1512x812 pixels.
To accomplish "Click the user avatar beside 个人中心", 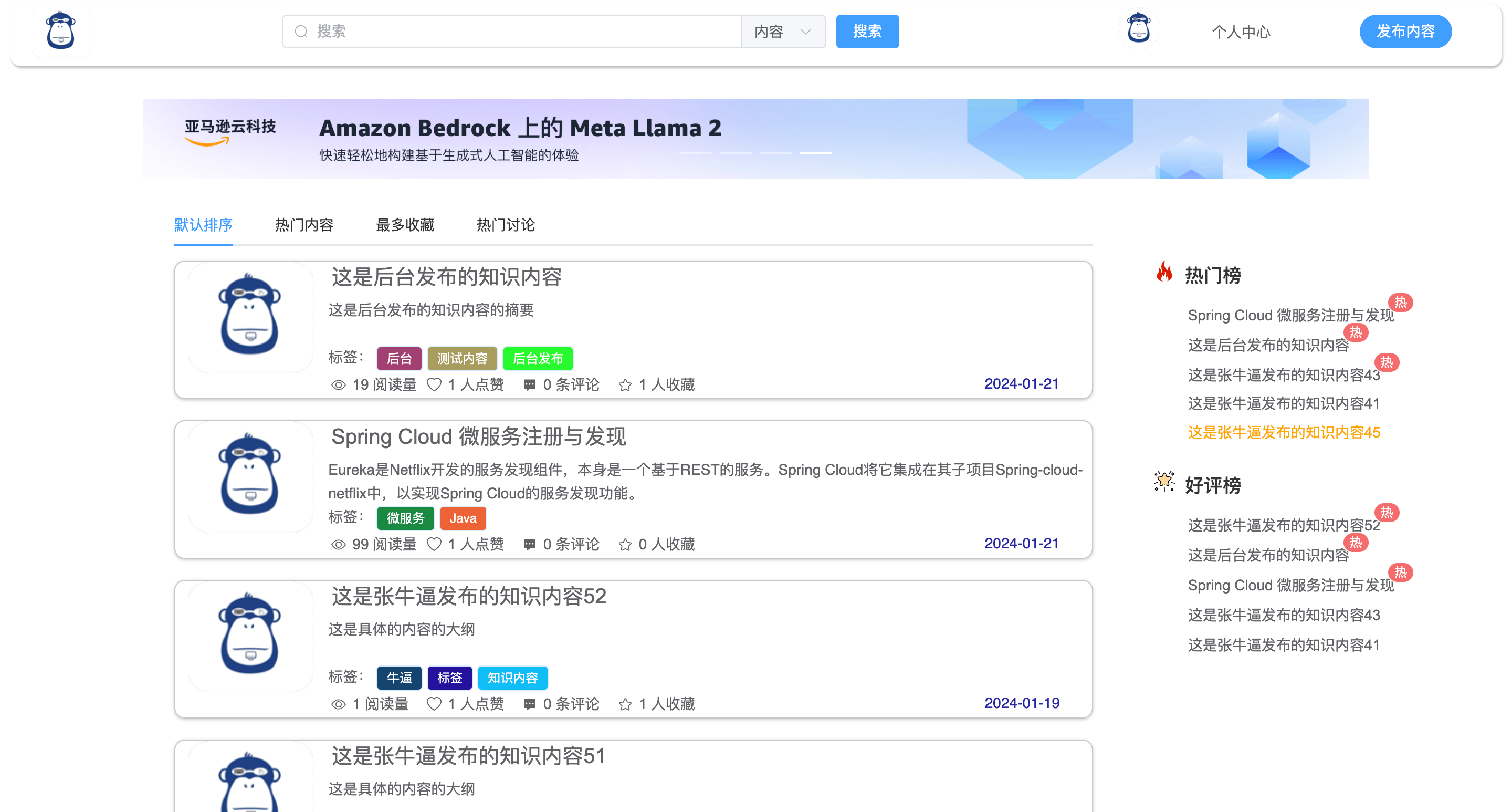I will point(1138,29).
